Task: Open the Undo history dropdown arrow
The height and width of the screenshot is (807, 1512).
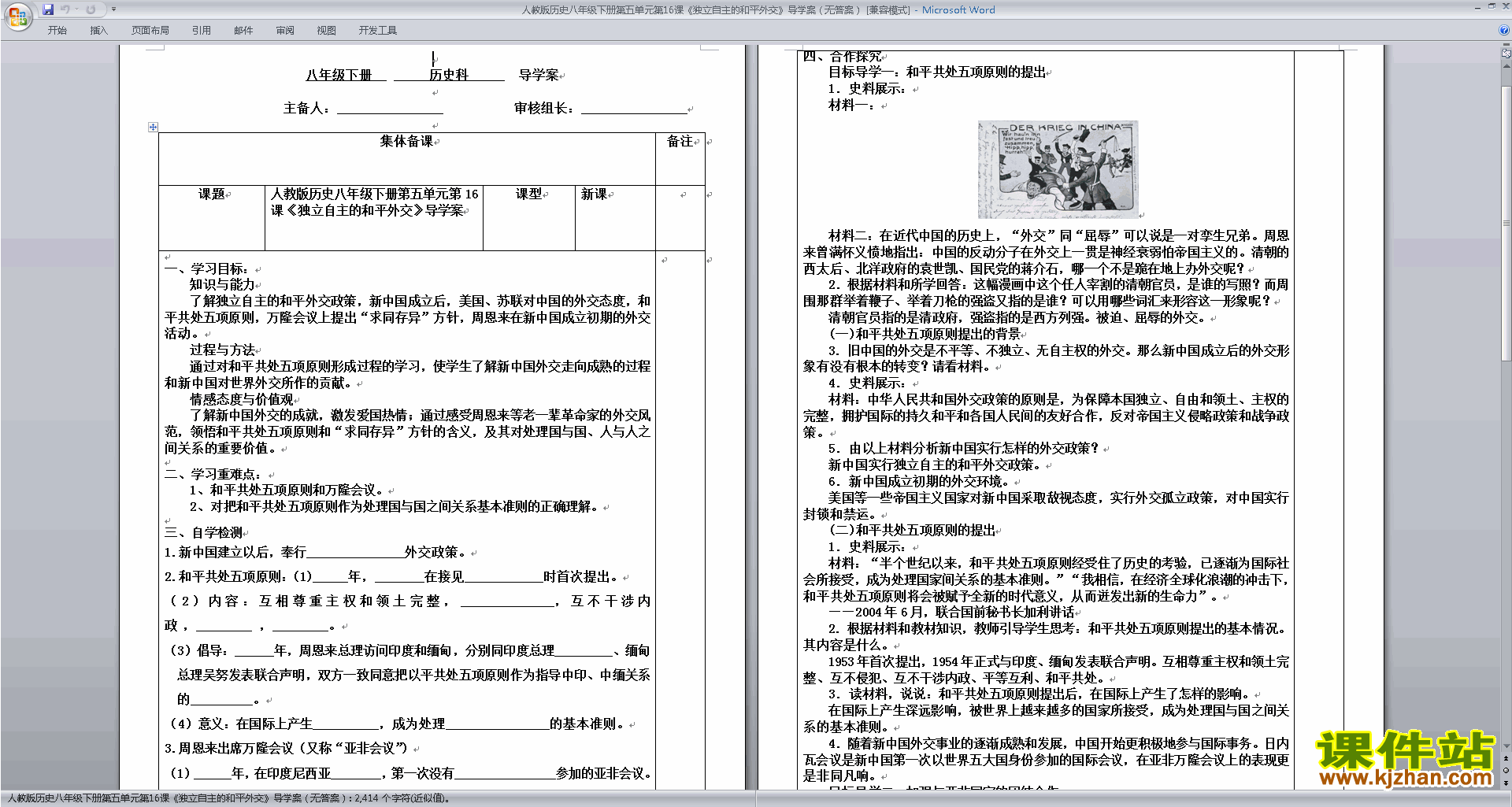Action: pyautogui.click(x=76, y=9)
